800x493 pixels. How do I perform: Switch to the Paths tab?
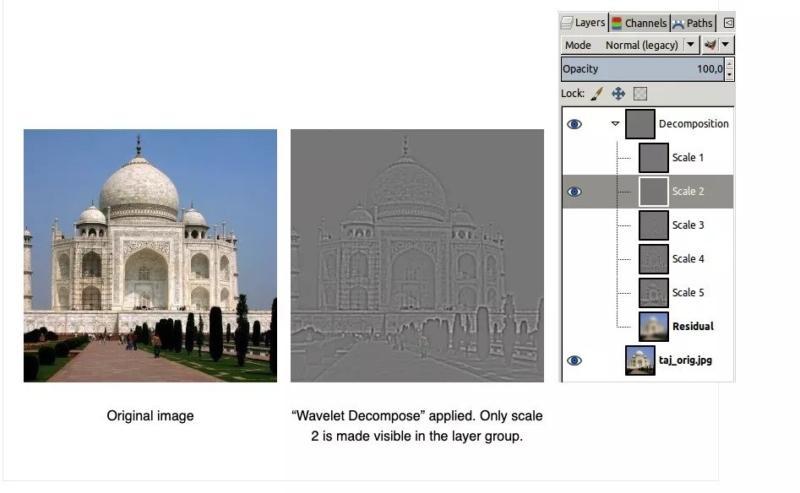(x=693, y=23)
